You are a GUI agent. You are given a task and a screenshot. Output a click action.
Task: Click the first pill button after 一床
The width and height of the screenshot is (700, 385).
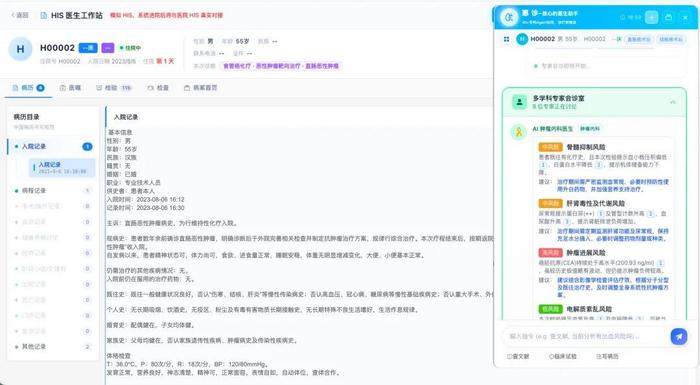point(638,39)
